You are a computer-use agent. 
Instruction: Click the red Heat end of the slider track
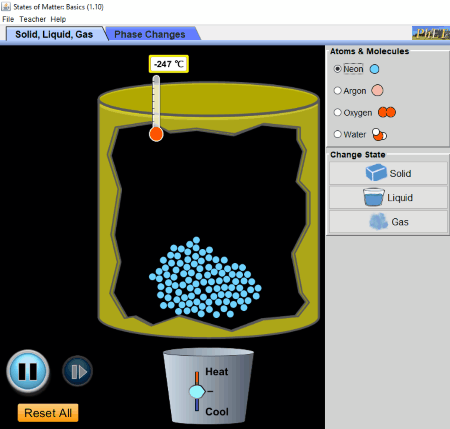point(197,379)
